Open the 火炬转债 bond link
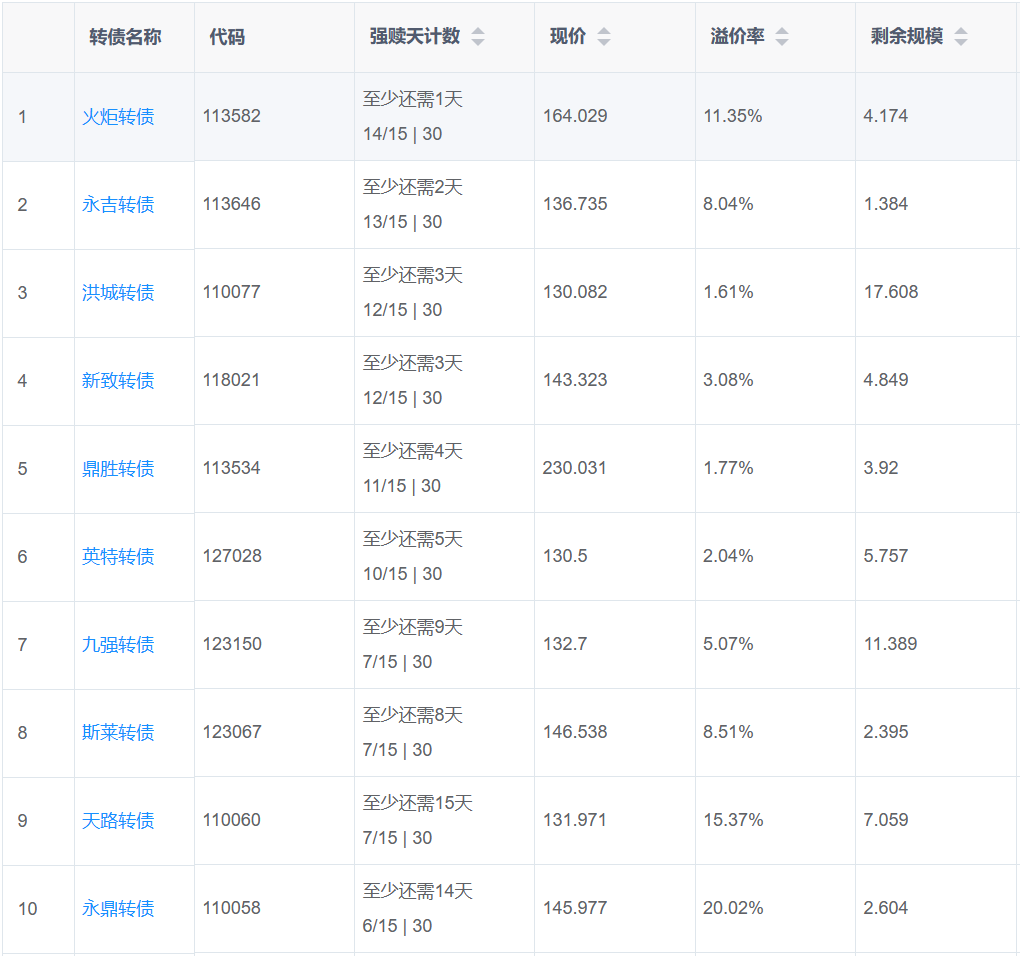The width and height of the screenshot is (1020, 956). (118, 117)
